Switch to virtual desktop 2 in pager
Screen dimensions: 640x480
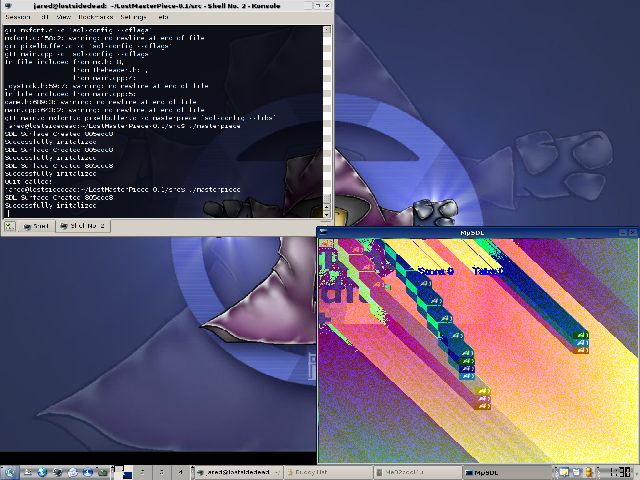click(x=142, y=472)
